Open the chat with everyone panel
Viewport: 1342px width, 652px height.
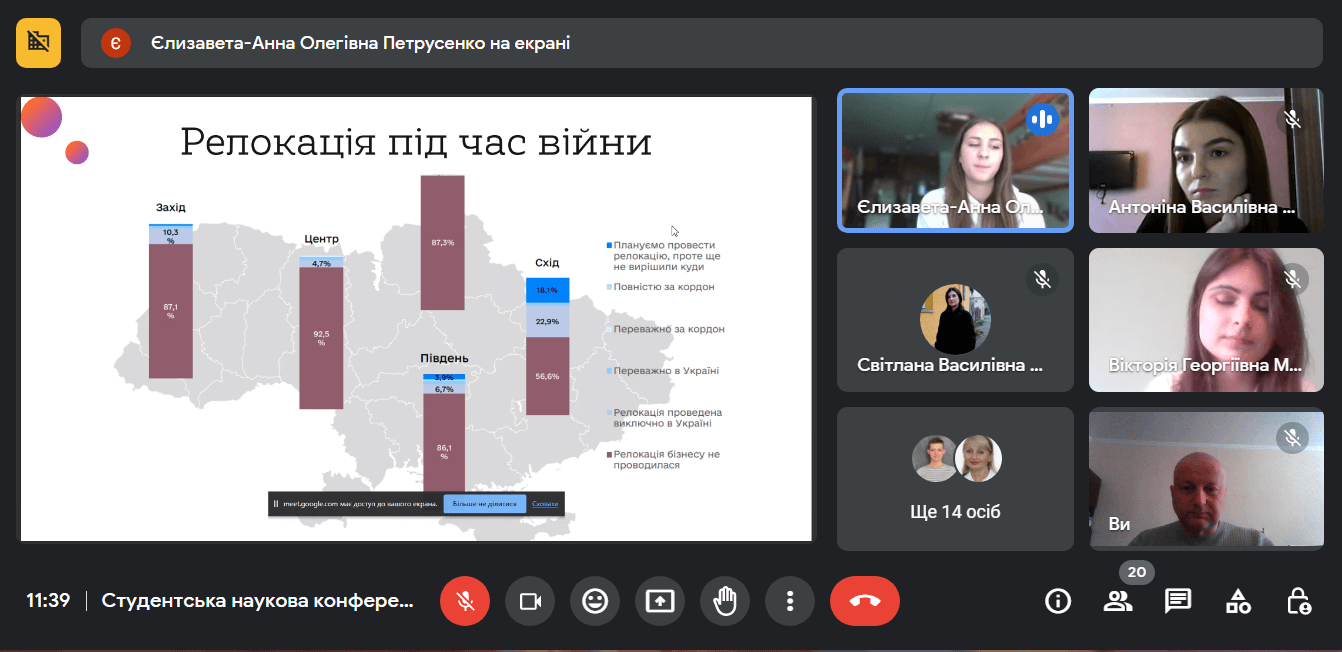tap(1178, 601)
